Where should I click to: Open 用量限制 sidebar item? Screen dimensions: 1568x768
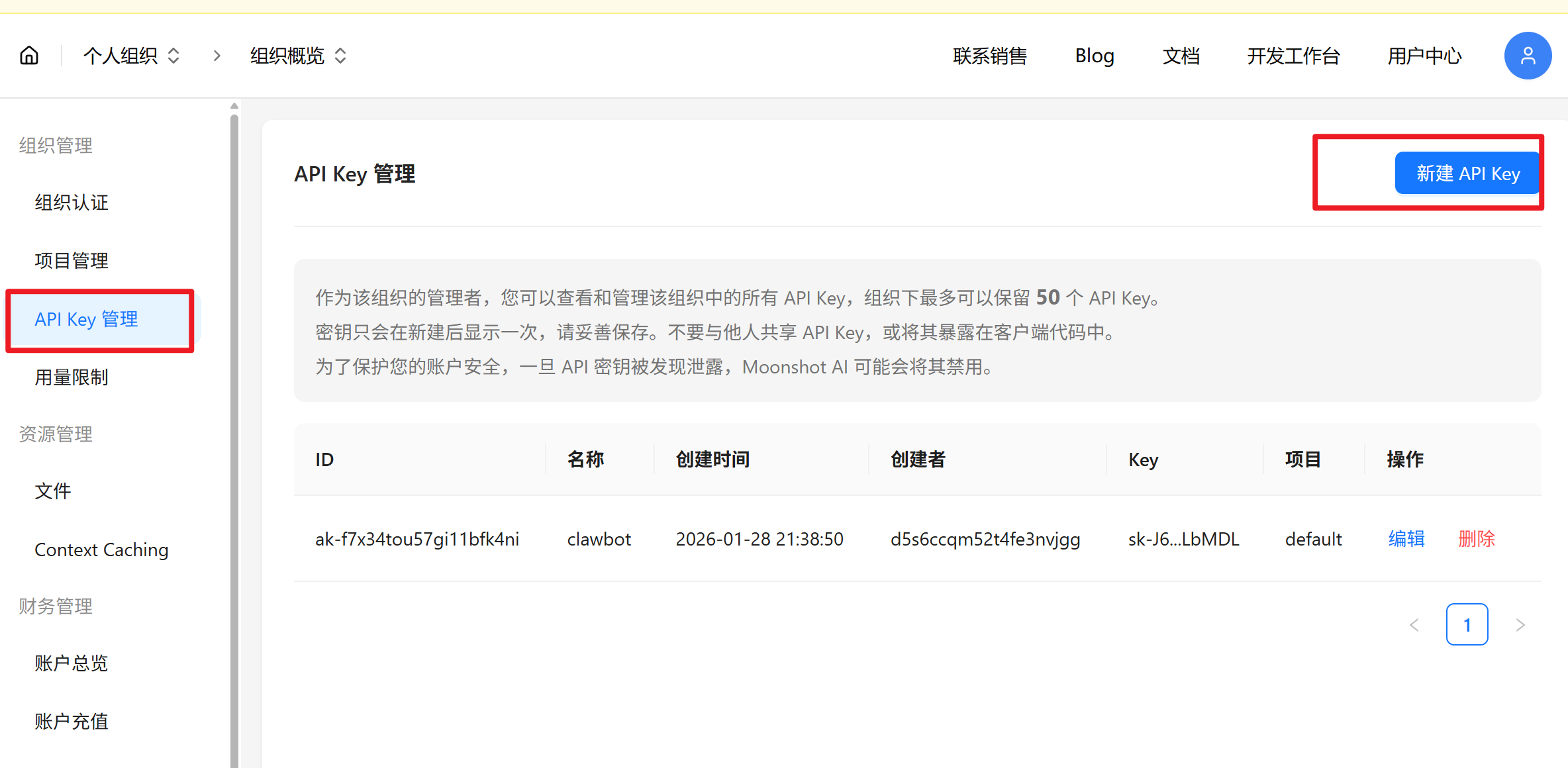click(72, 377)
